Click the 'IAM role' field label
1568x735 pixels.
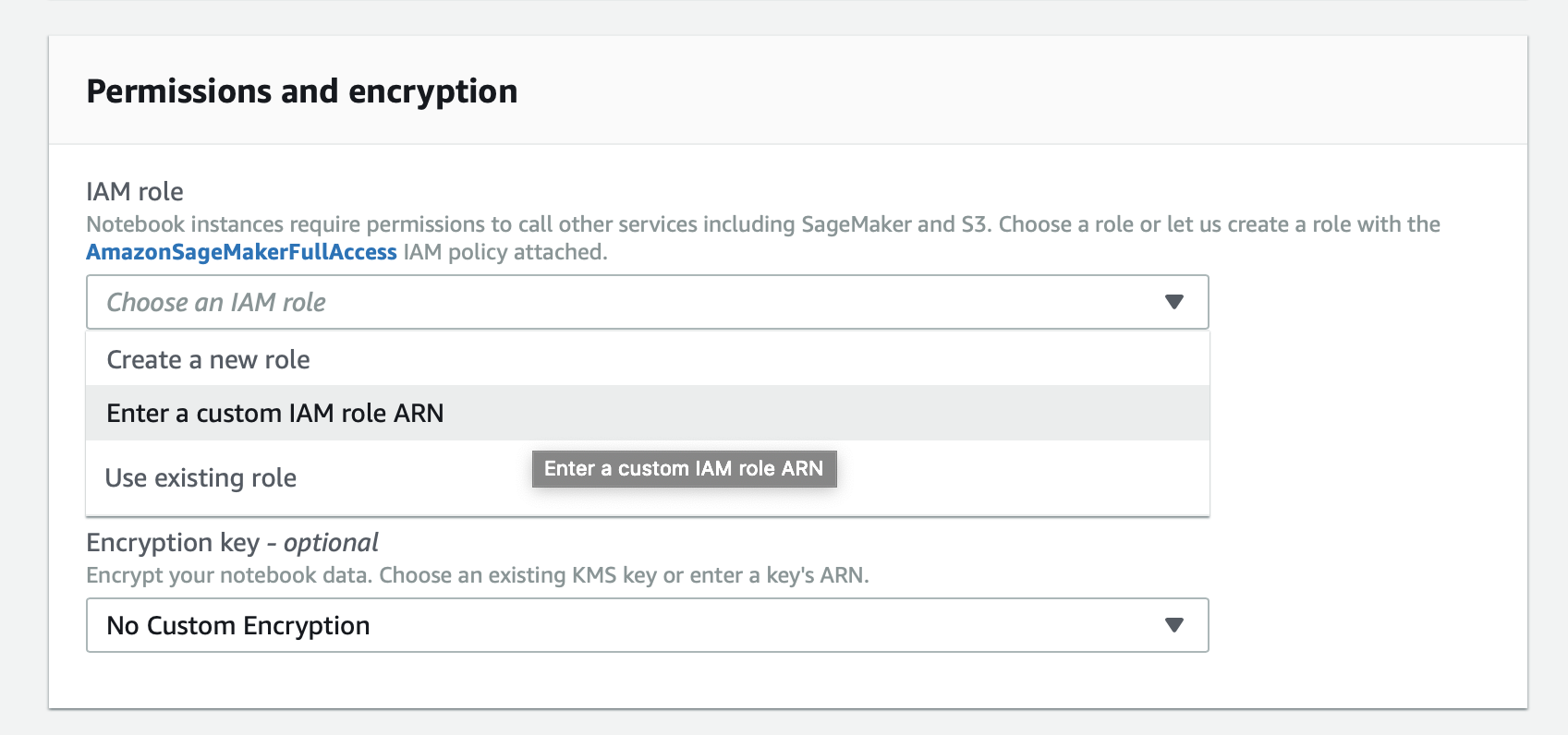point(135,191)
